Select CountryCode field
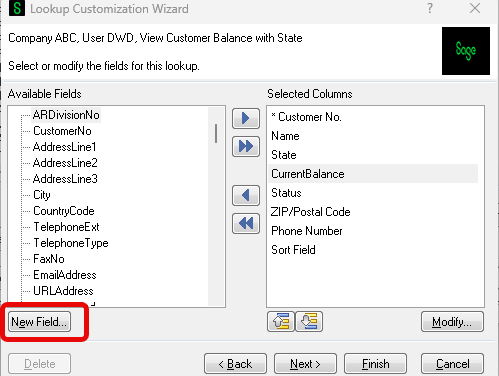Screen dimensions: 499x376 64,211
